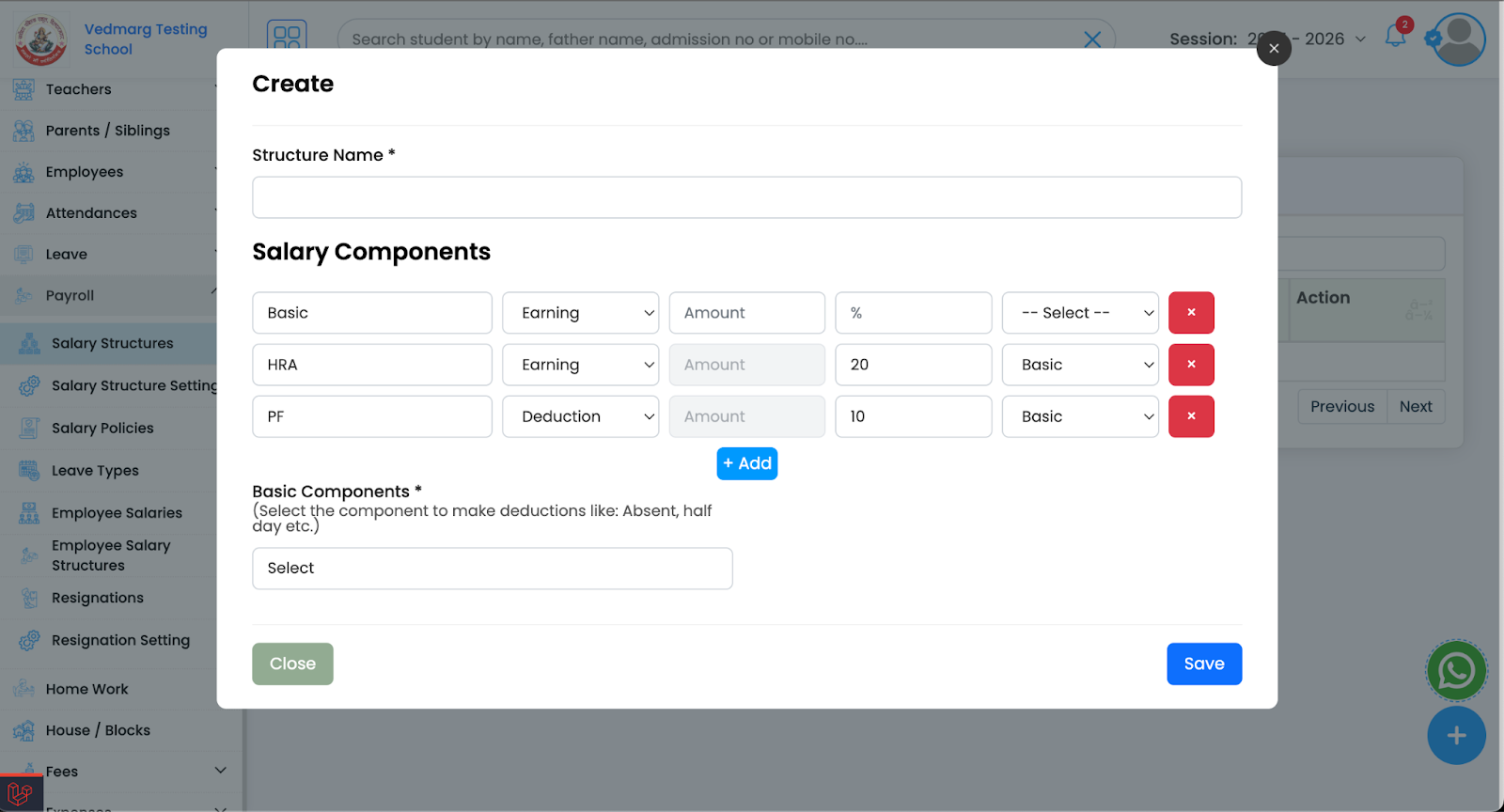
Task: Clear the student search with X icon
Action: 1092,39
